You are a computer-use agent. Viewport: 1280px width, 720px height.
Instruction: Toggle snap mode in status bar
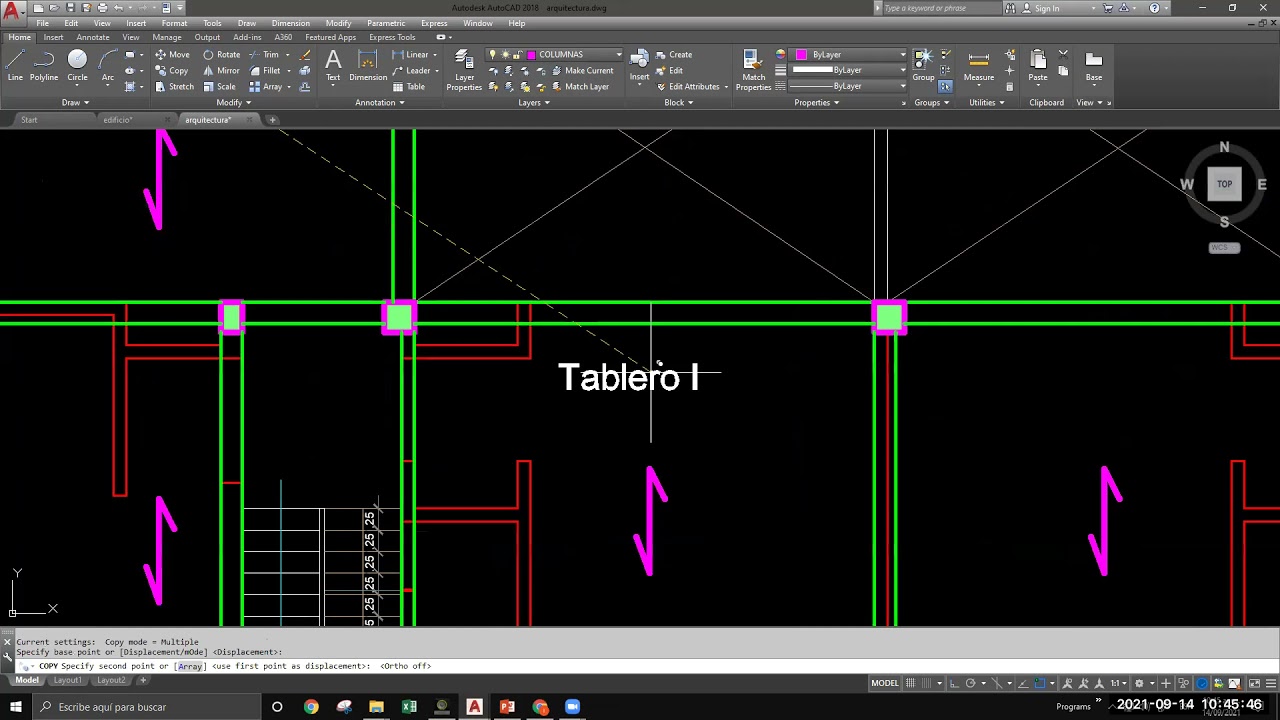click(926, 683)
